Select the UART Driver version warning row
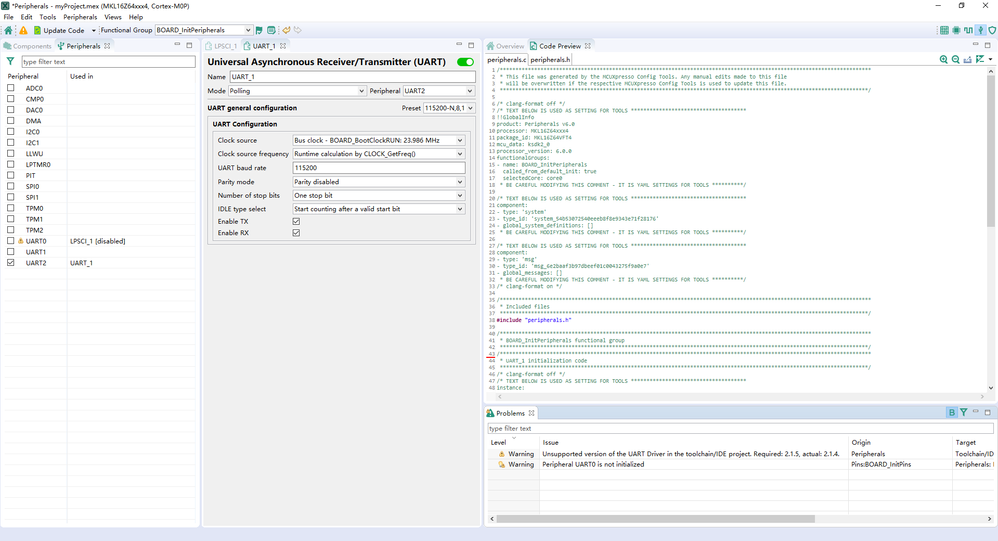 pos(741,454)
